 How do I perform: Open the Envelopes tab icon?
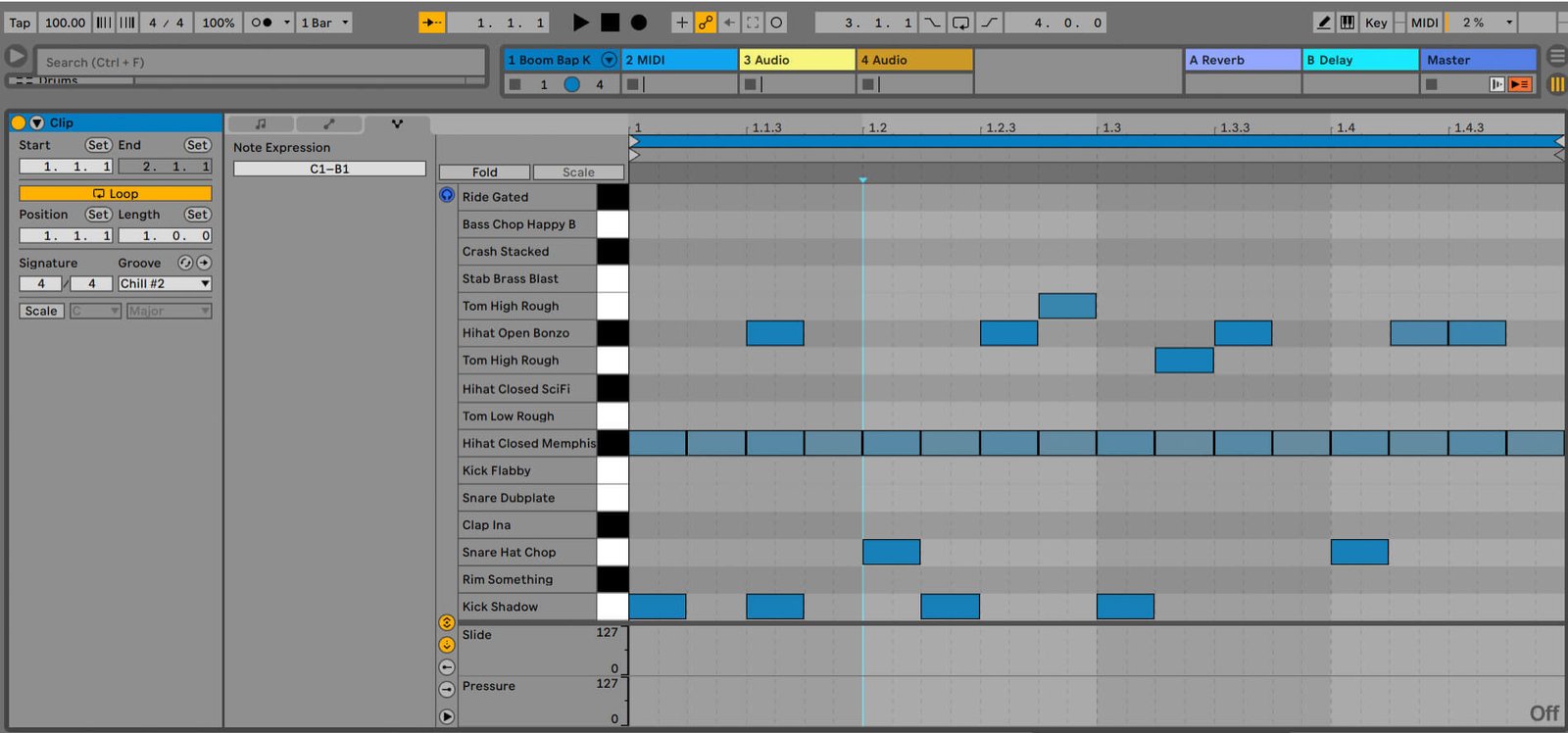[329, 123]
